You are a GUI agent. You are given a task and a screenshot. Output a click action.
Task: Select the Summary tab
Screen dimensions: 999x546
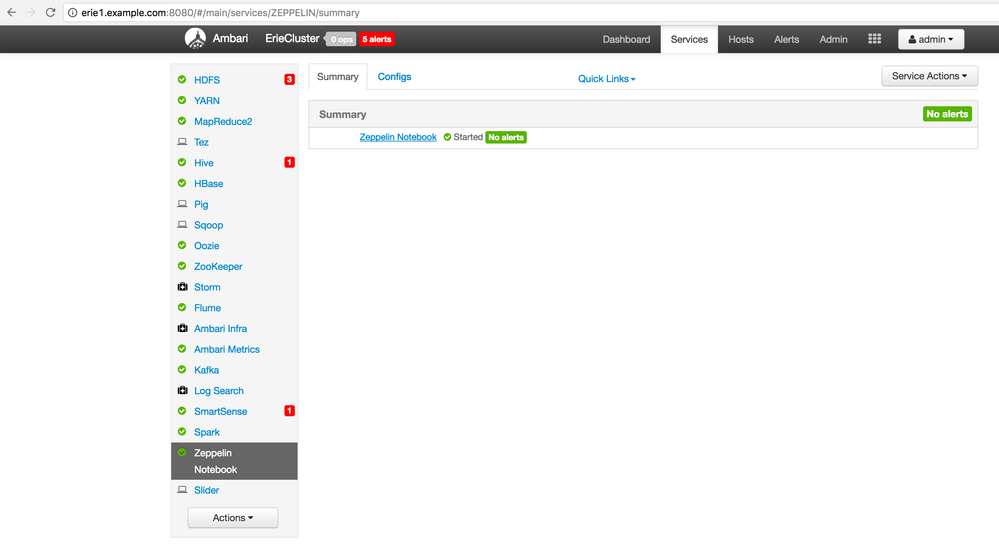pos(338,76)
